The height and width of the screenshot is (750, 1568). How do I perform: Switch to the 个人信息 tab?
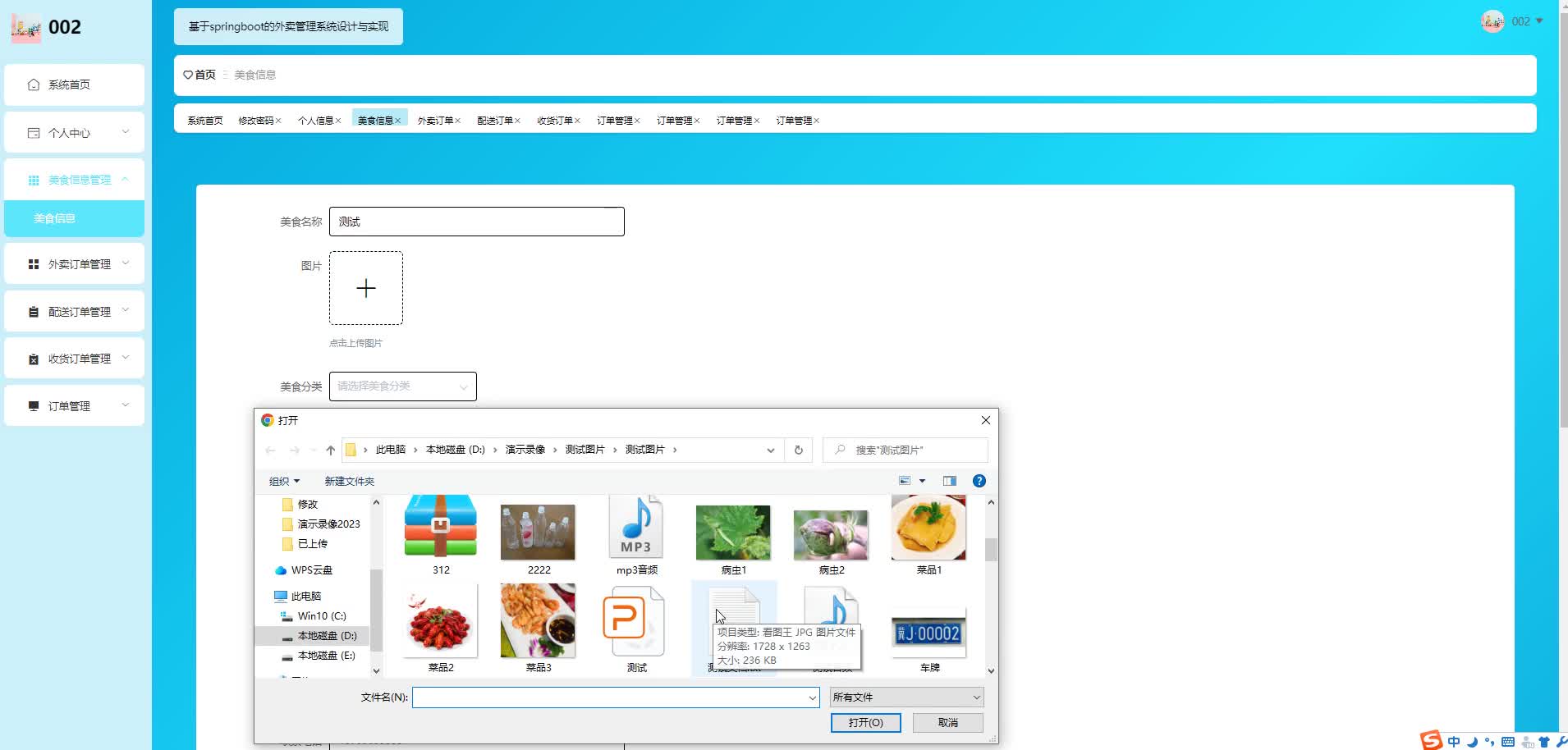pyautogui.click(x=315, y=121)
